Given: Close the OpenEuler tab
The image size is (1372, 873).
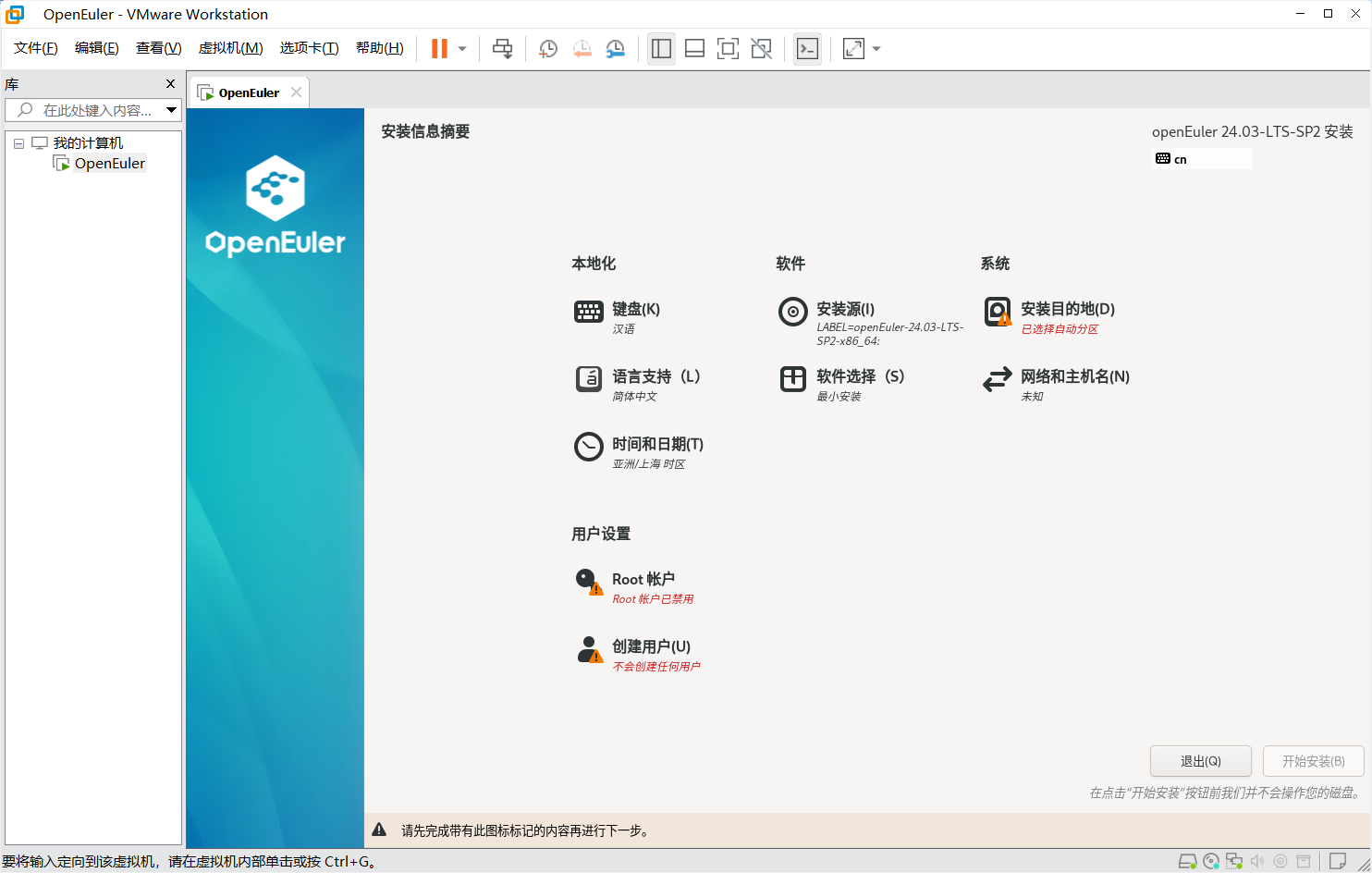Looking at the screenshot, I should coord(296,92).
